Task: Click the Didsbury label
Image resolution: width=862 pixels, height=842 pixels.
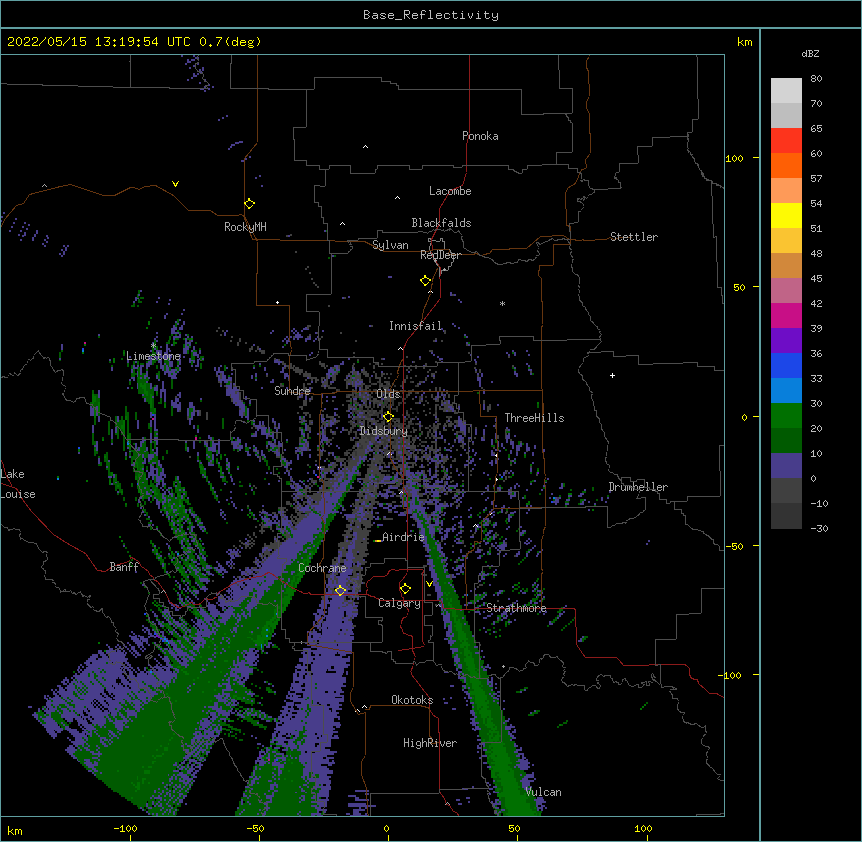Action: coord(383,431)
